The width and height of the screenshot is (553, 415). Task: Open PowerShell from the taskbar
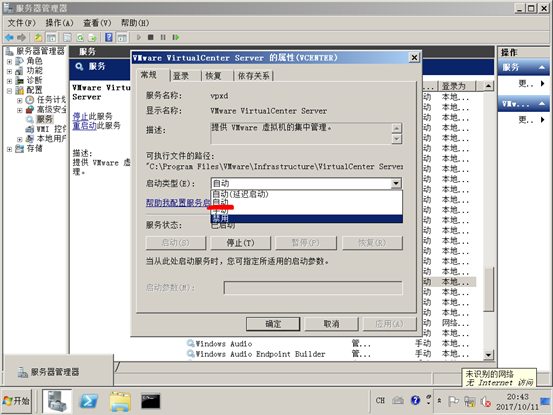[x=88, y=401]
